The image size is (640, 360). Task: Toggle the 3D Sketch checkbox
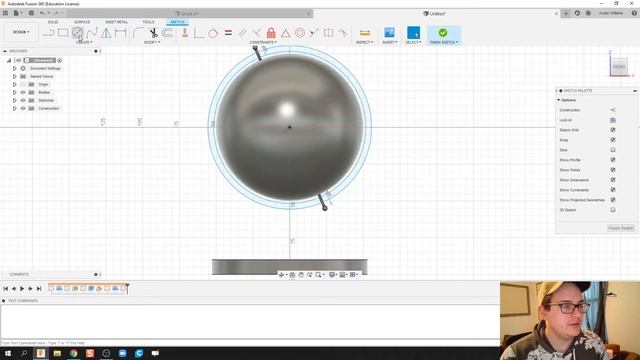(613, 210)
